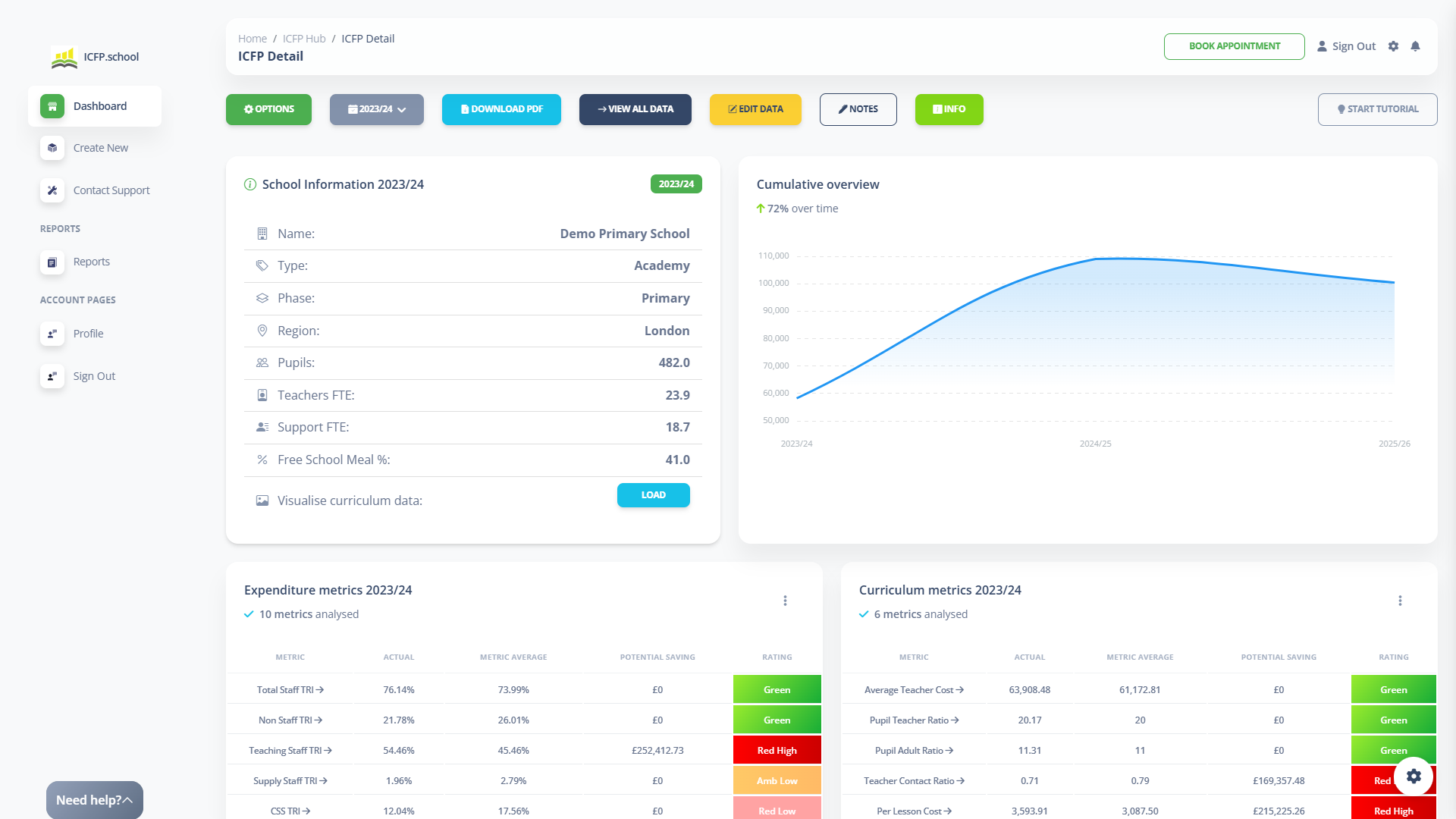Click the Create New icon in sidebar
The width and height of the screenshot is (1456, 819).
click(x=52, y=148)
